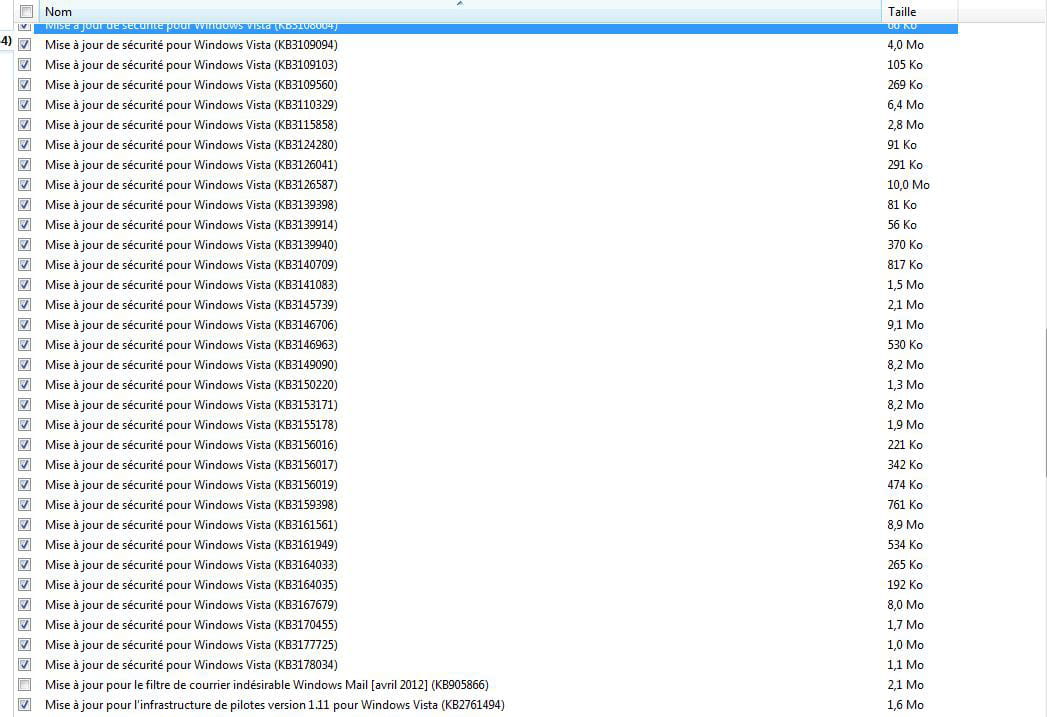Select the KB3153171 update row text

click(191, 405)
